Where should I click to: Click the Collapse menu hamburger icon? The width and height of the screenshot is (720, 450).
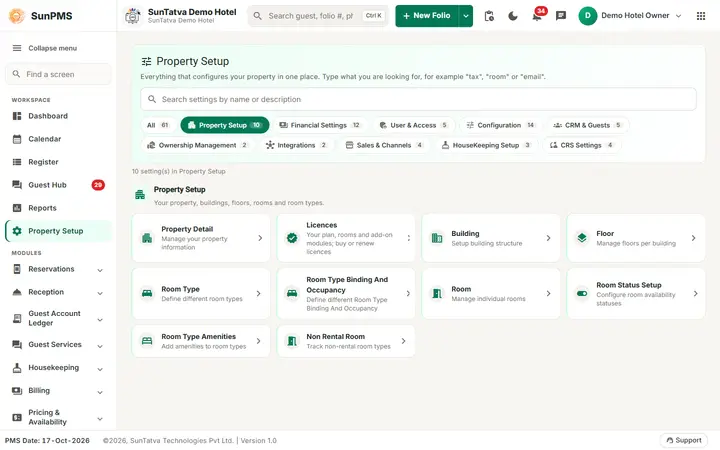pos(17,48)
